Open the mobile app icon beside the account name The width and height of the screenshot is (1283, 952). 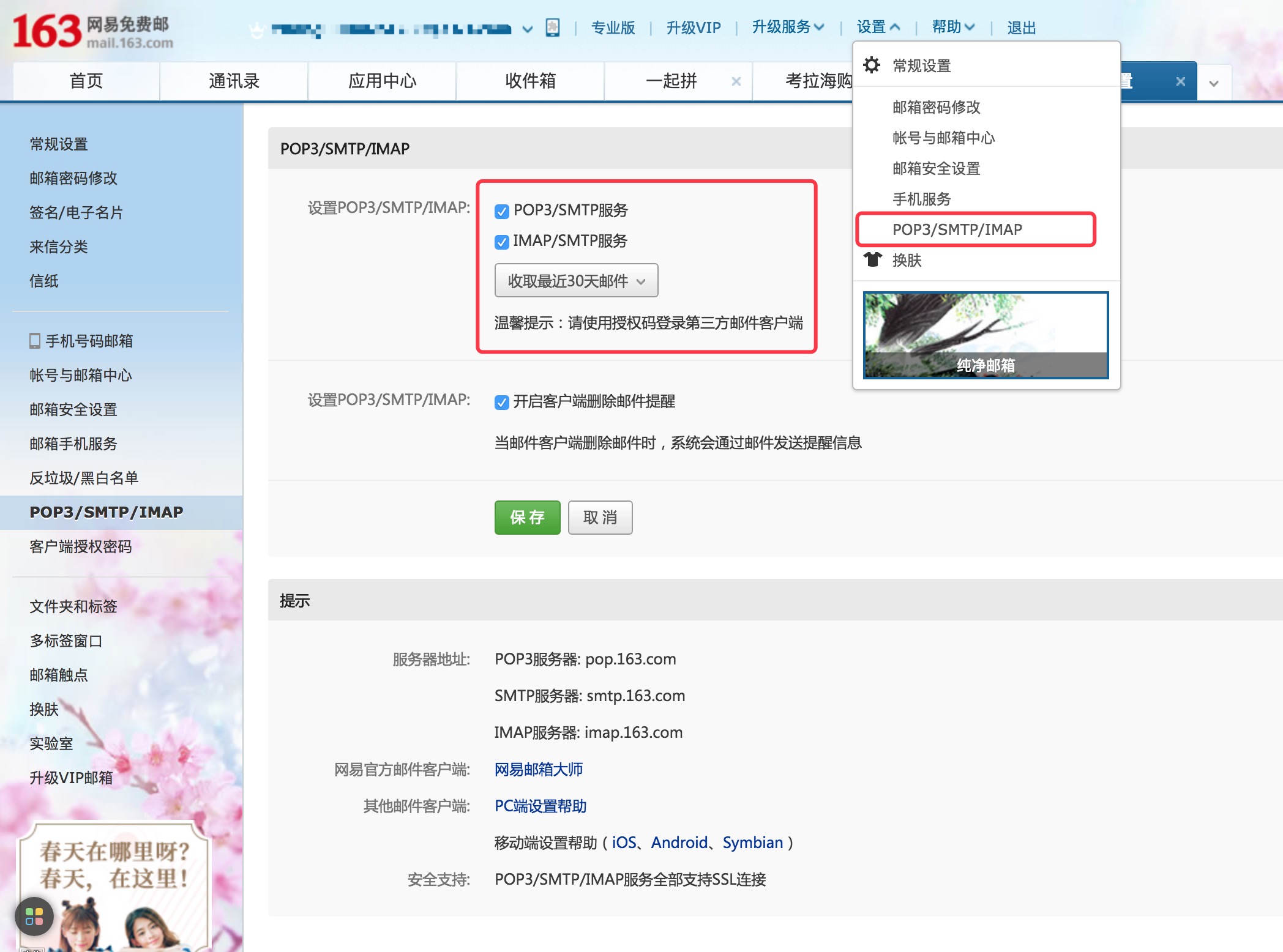point(553,28)
